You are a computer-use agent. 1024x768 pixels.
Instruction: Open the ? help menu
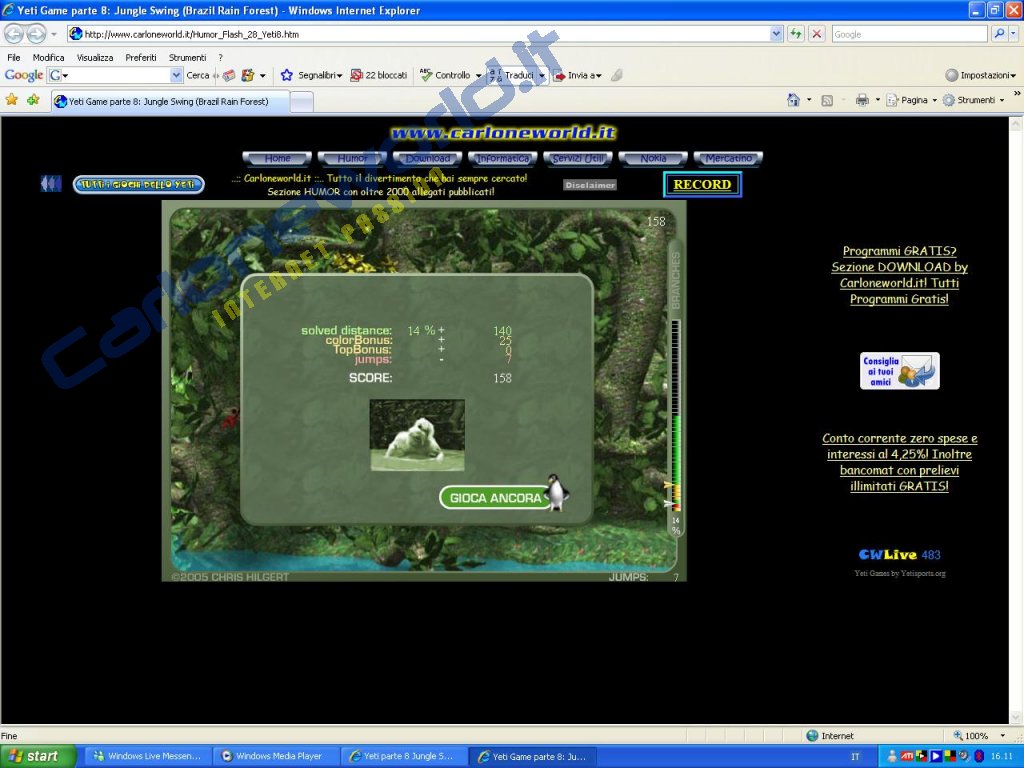(x=221, y=57)
